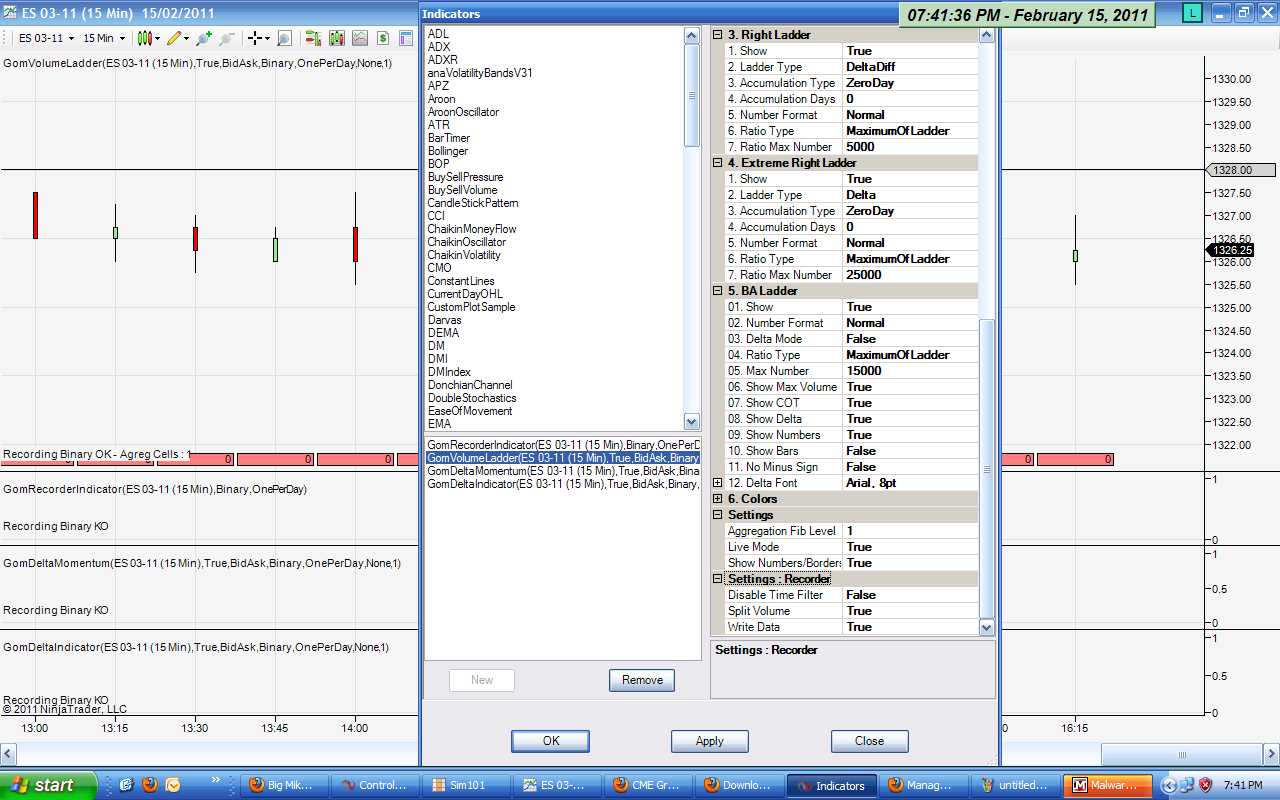Click the chart window icon in title bar
This screenshot has width=1280, height=800.
[12, 13]
